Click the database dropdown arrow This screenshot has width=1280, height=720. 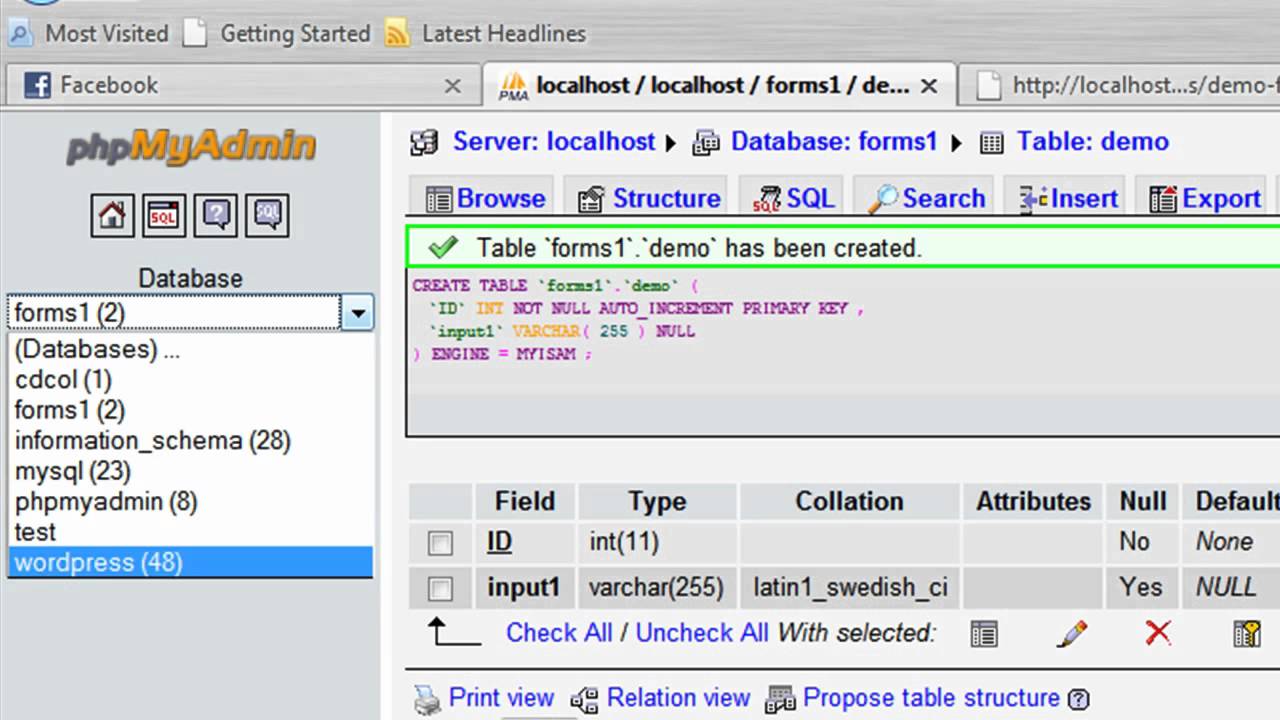pyautogui.click(x=357, y=313)
